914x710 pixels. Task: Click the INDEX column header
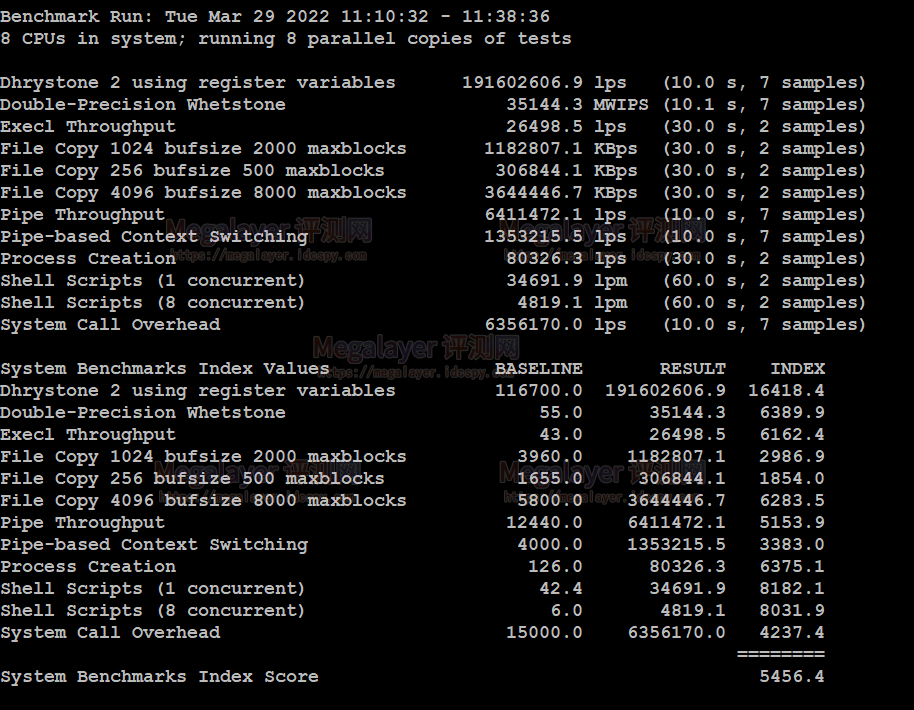[x=797, y=369]
